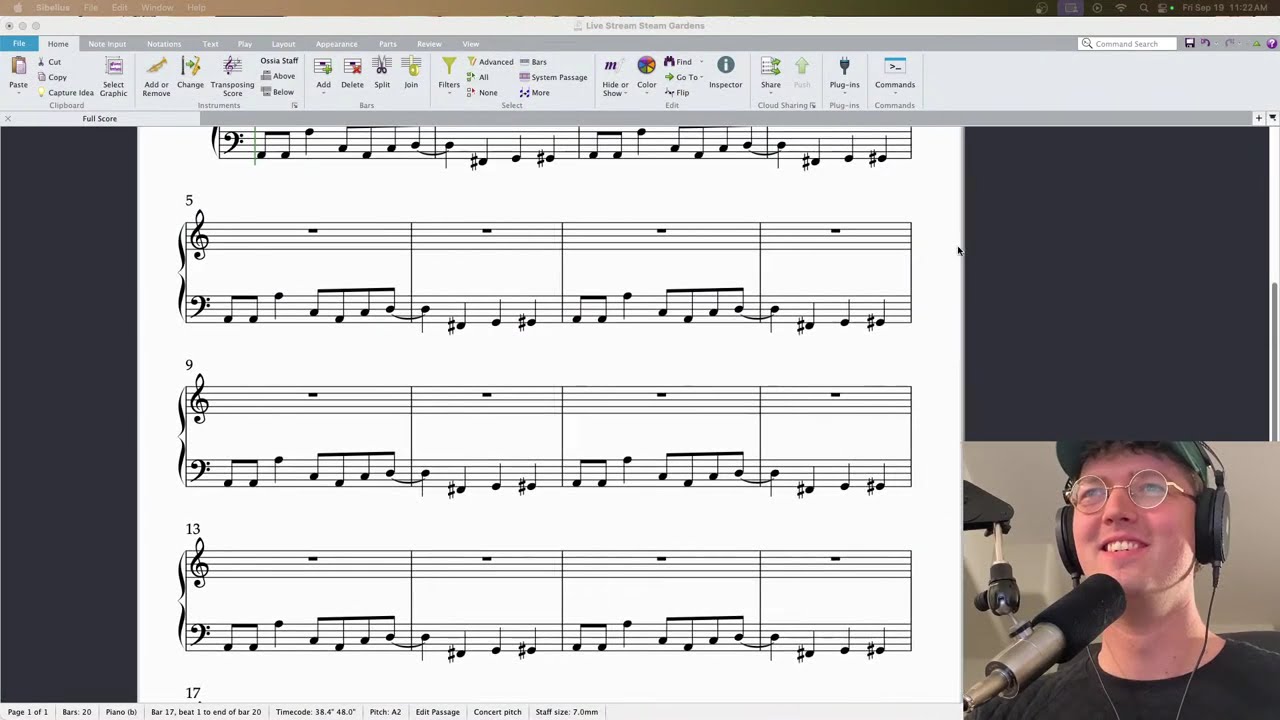Switch to the Note Input tab
The height and width of the screenshot is (720, 1280).
[107, 44]
